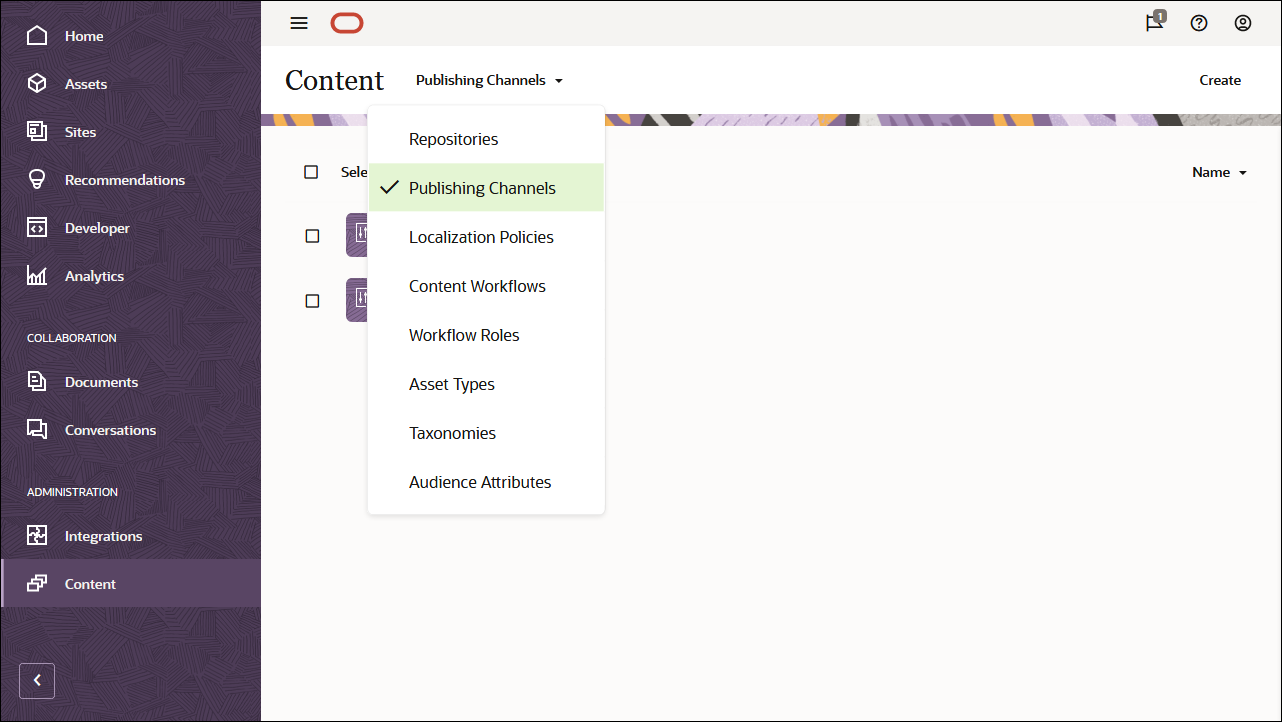Viewport: 1282px width, 722px height.
Task: Open Documents under Collaboration
Action: coord(101,381)
